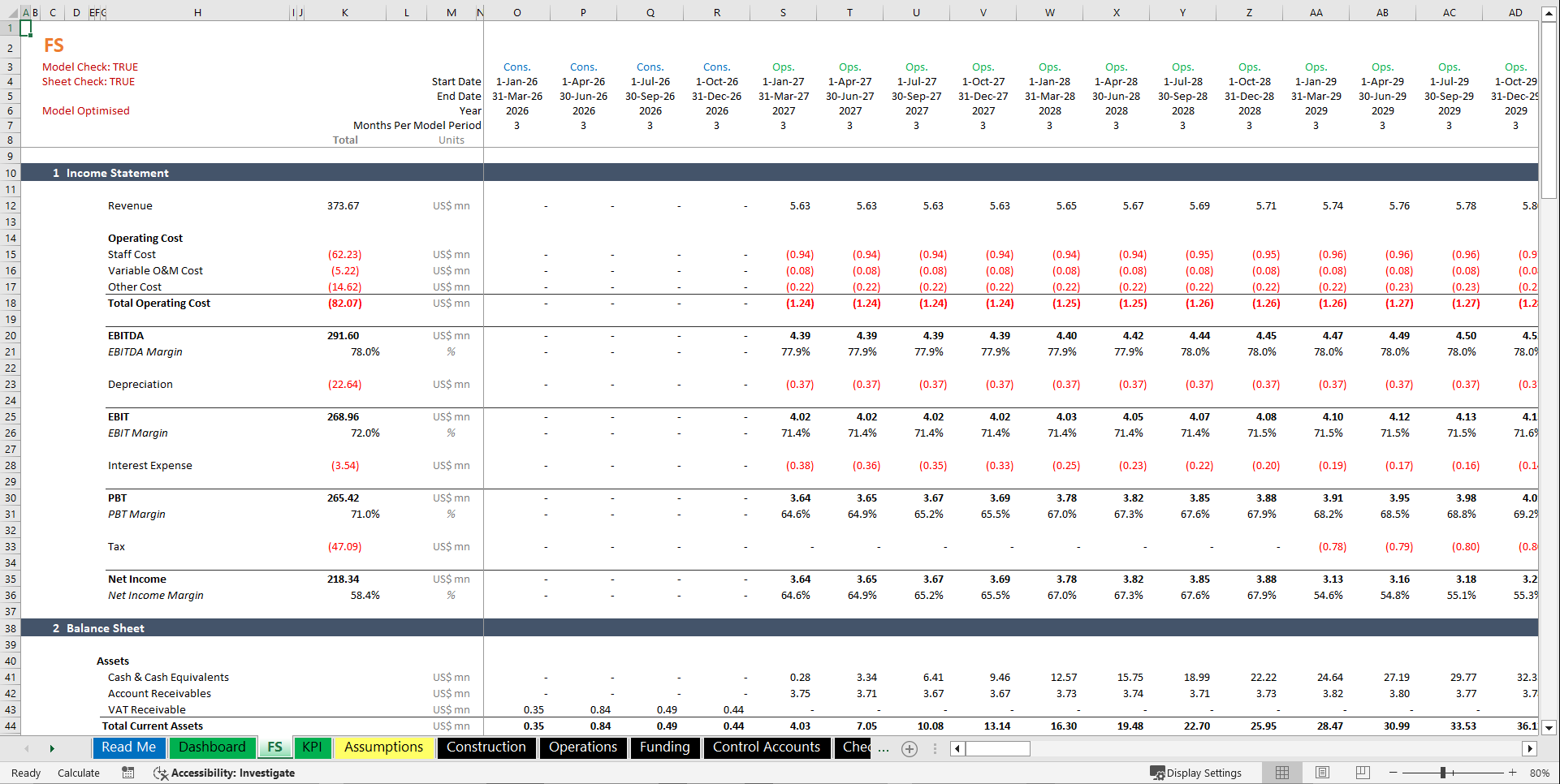This screenshot has width=1560, height=784.
Task: Open the Dashboard sheet
Action: [212, 747]
